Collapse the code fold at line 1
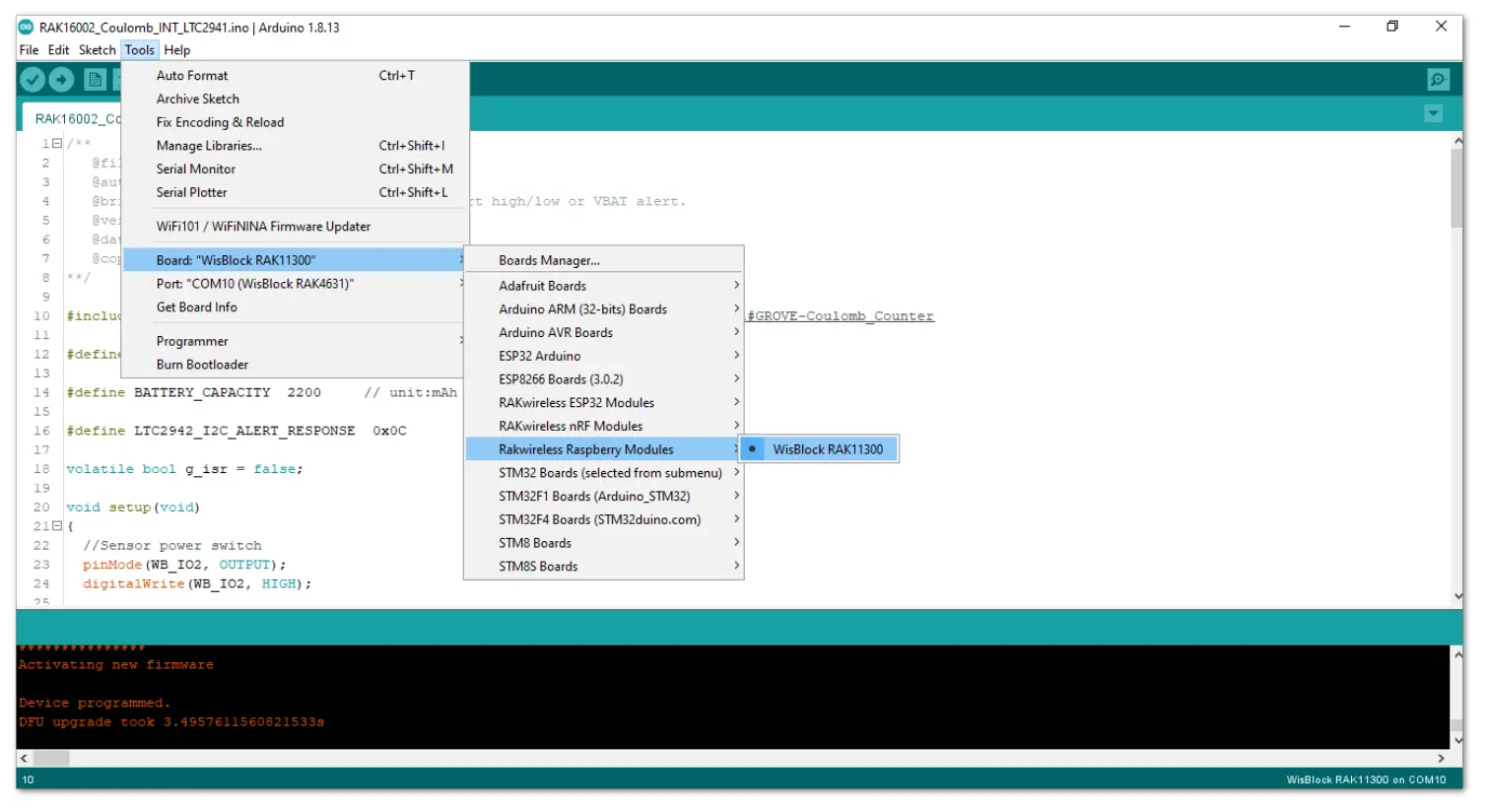 [57, 143]
